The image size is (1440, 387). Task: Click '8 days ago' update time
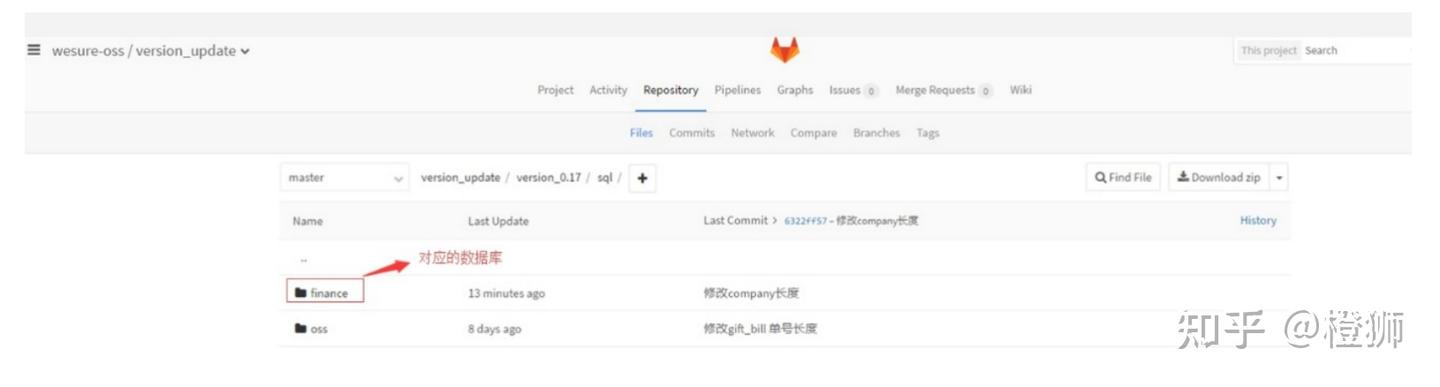494,329
